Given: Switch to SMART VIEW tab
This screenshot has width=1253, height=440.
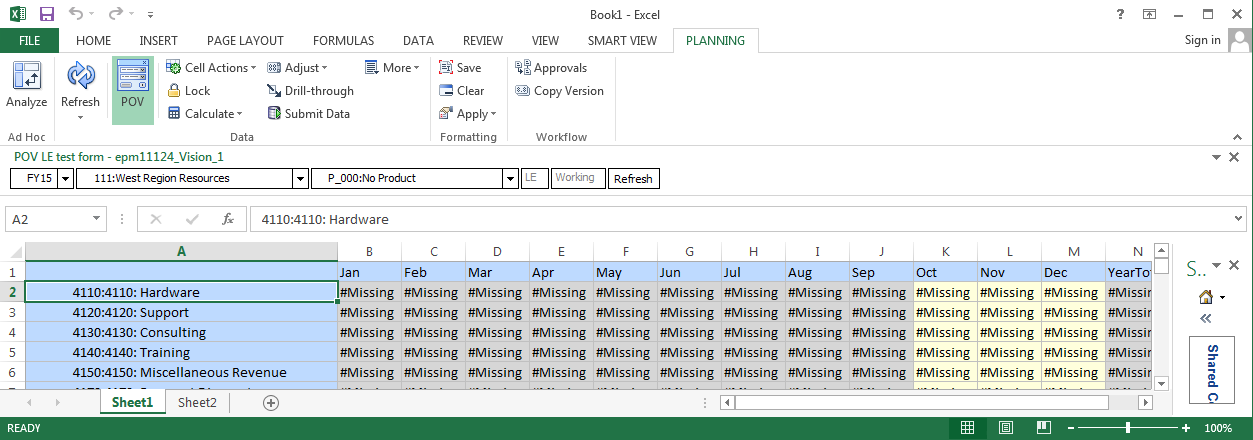Looking at the screenshot, I should [622, 41].
